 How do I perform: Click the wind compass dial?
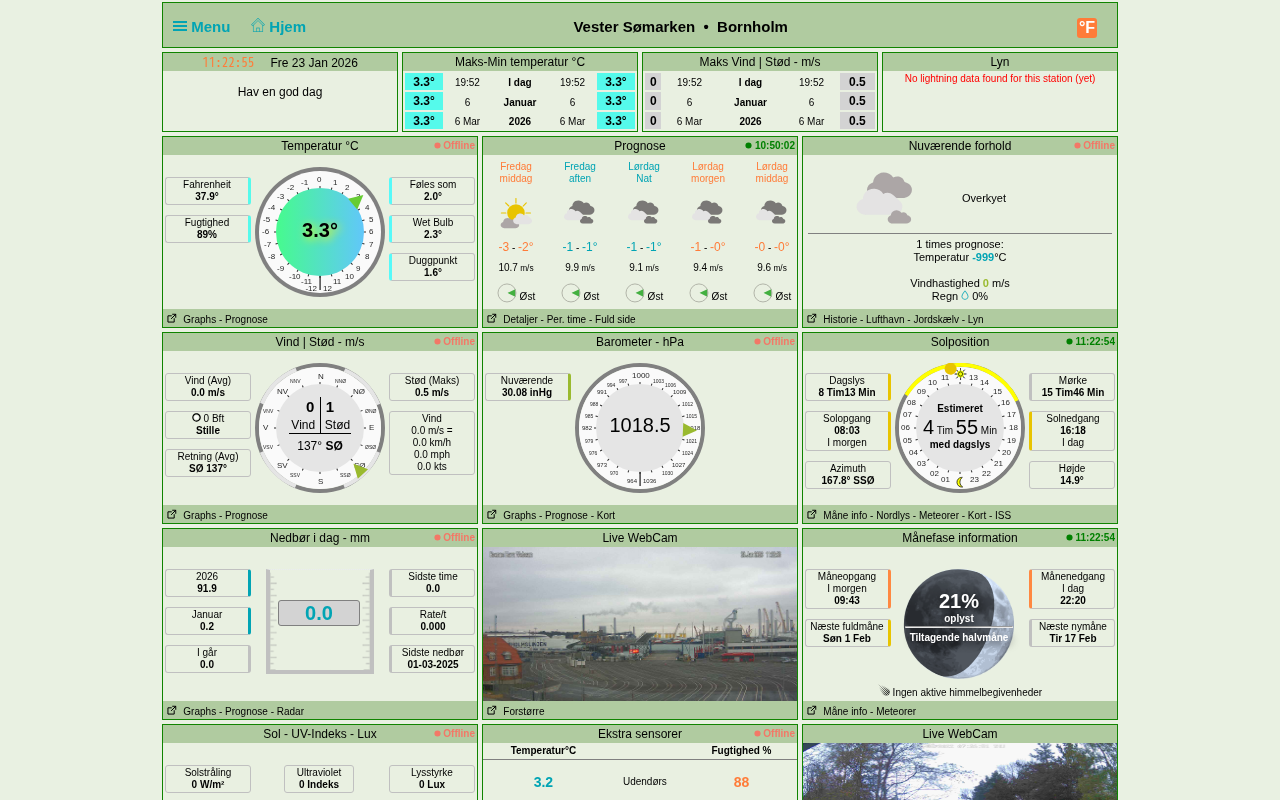point(320,428)
